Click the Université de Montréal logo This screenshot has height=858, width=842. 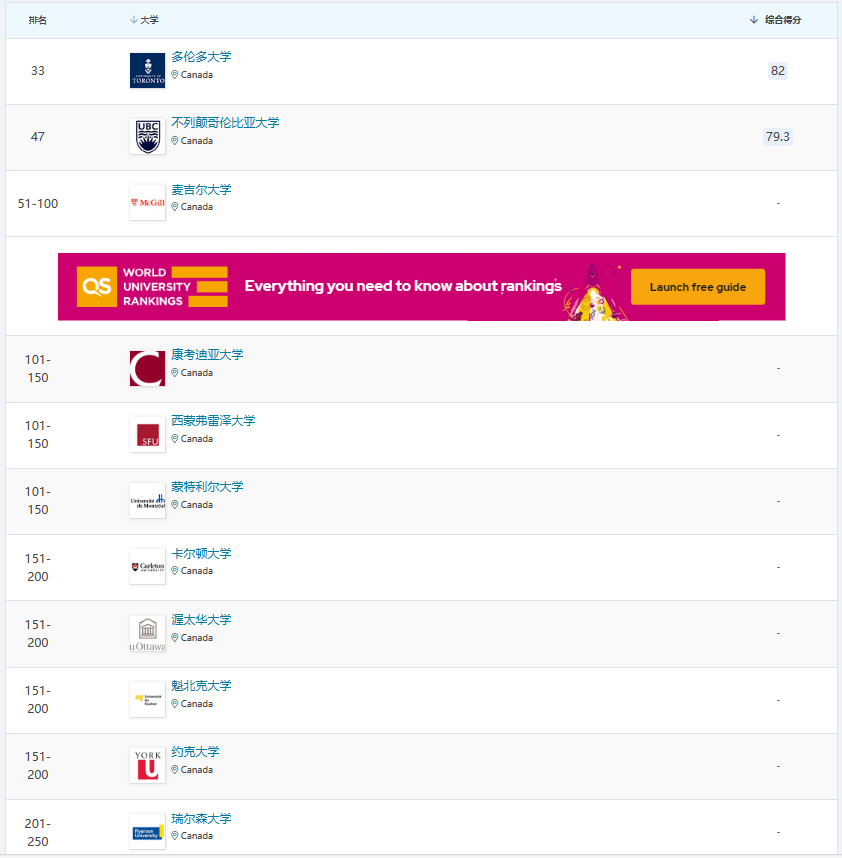(147, 500)
